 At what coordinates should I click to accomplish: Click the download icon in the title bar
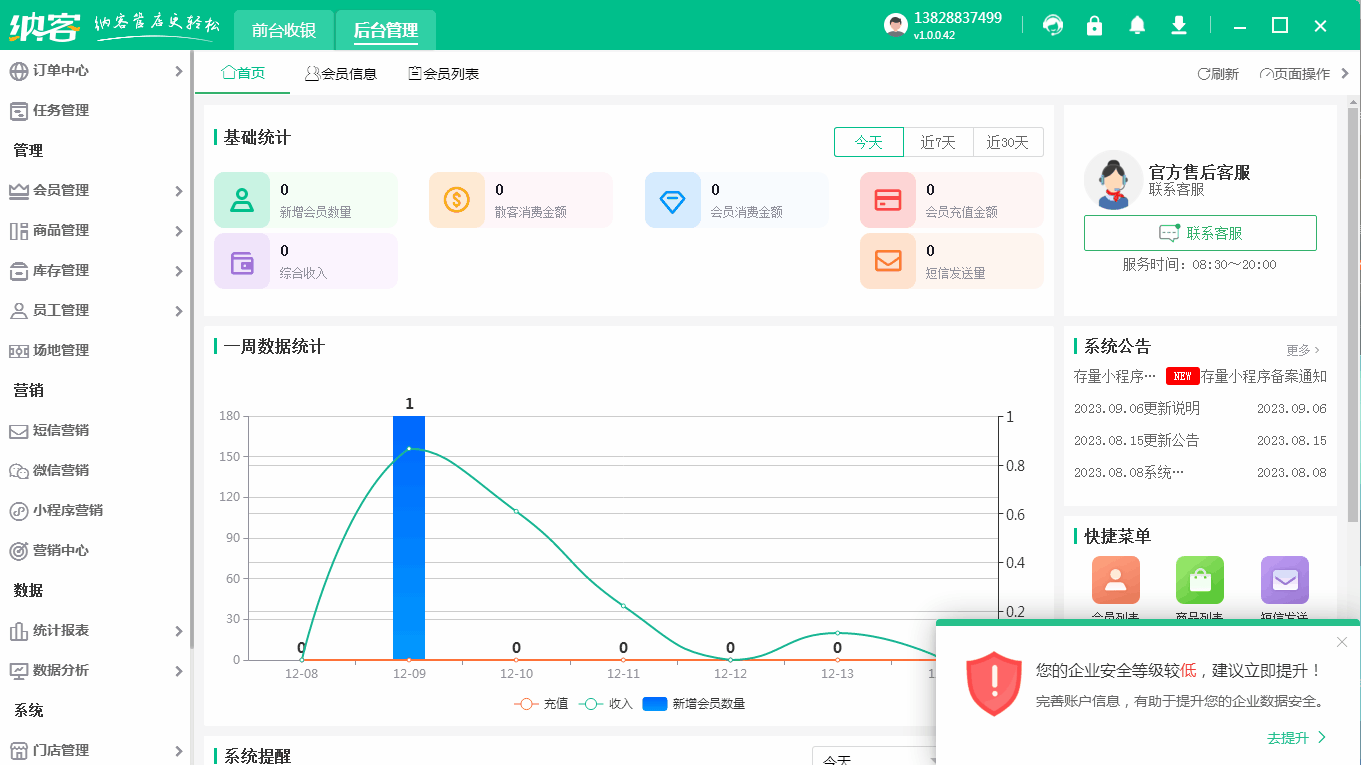[x=1179, y=24]
